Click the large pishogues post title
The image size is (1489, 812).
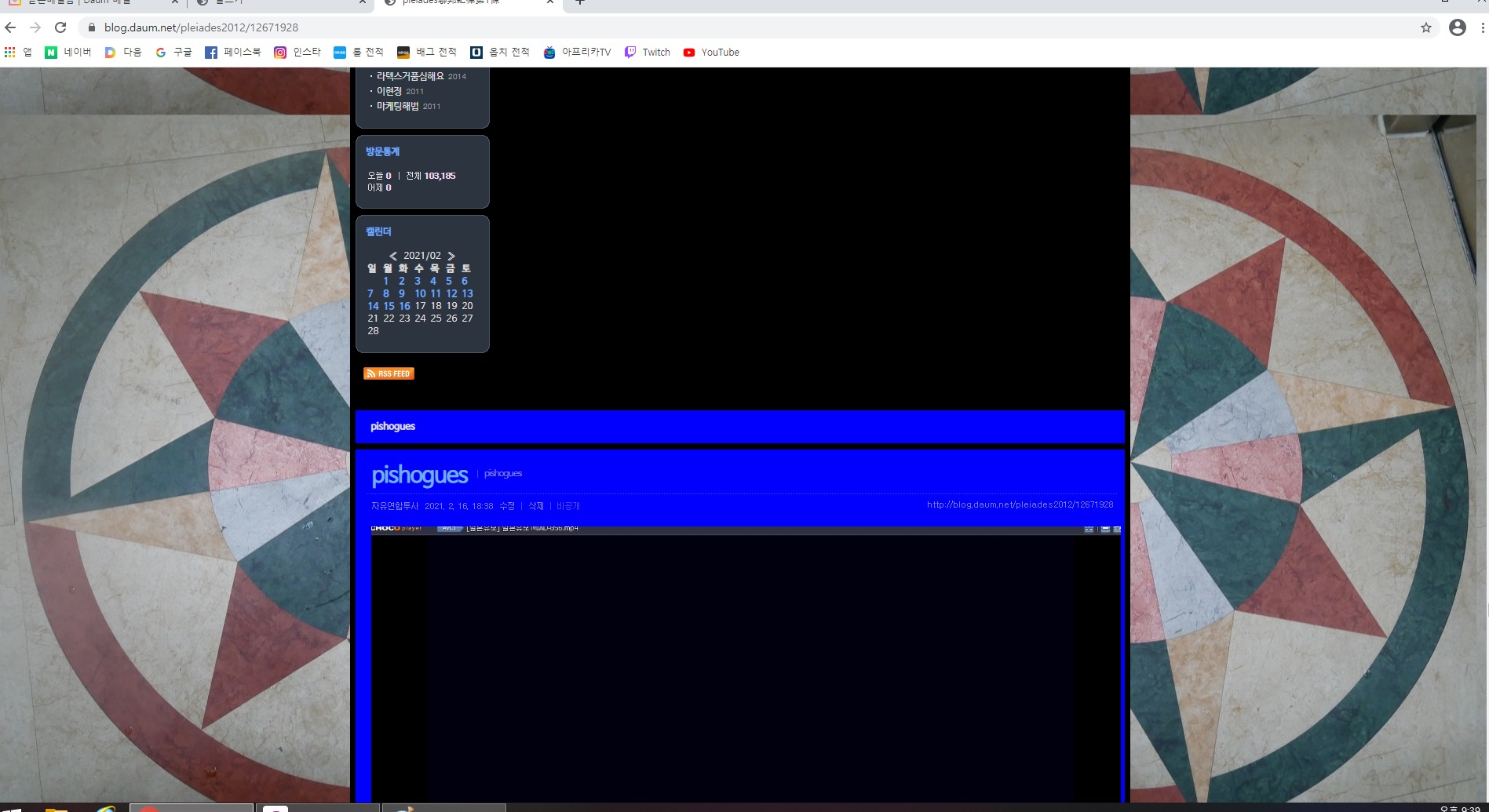coord(420,475)
